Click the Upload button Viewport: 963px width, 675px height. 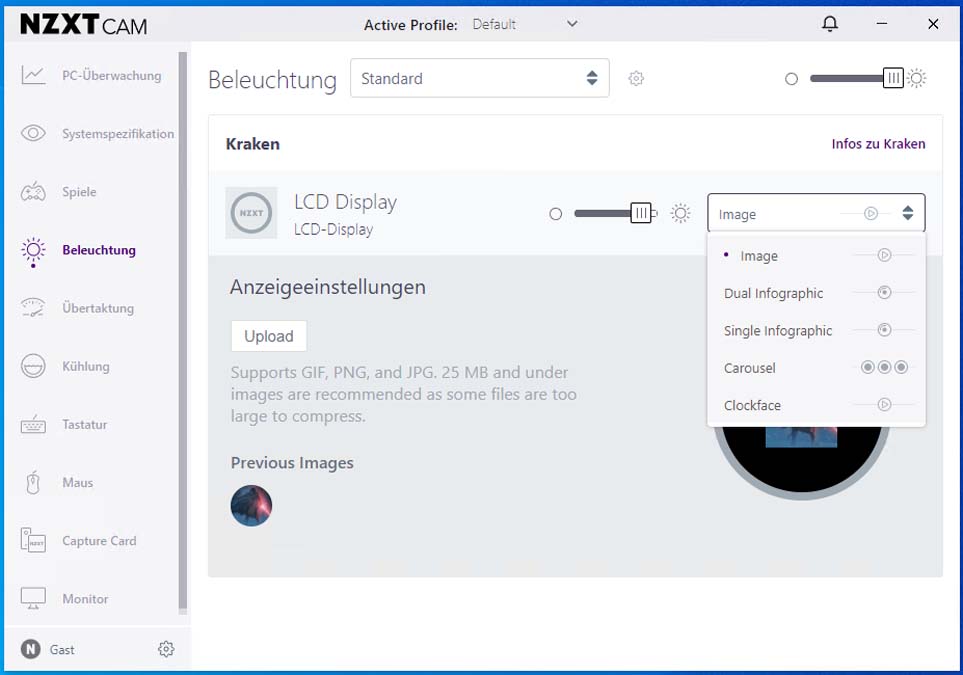269,336
